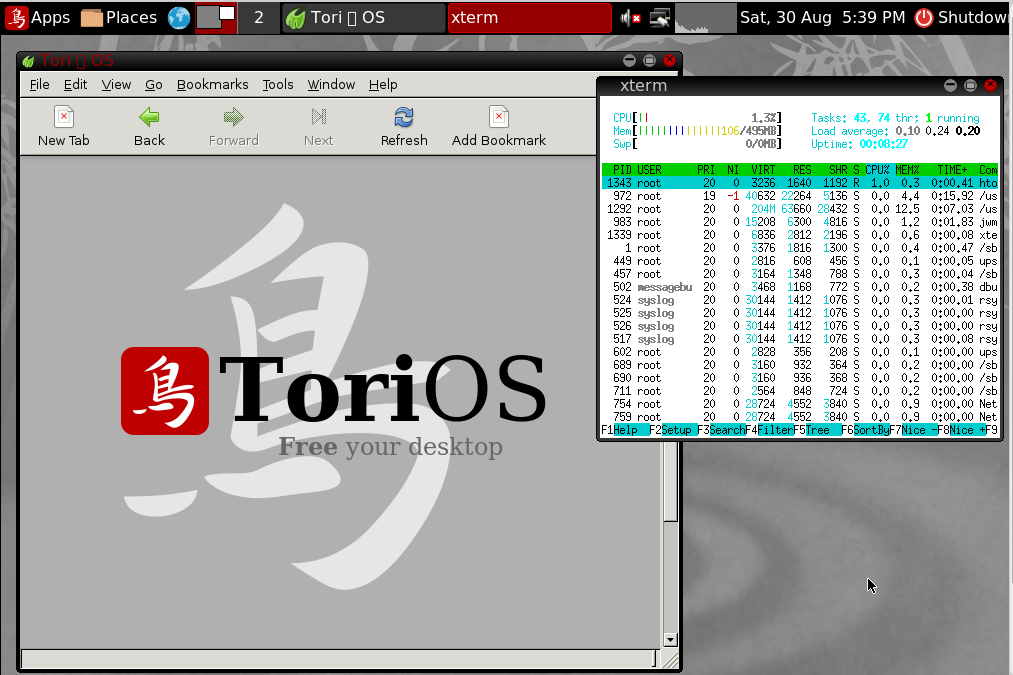Click F5 Tree in htop
The width and height of the screenshot is (1013, 675).
coord(817,430)
